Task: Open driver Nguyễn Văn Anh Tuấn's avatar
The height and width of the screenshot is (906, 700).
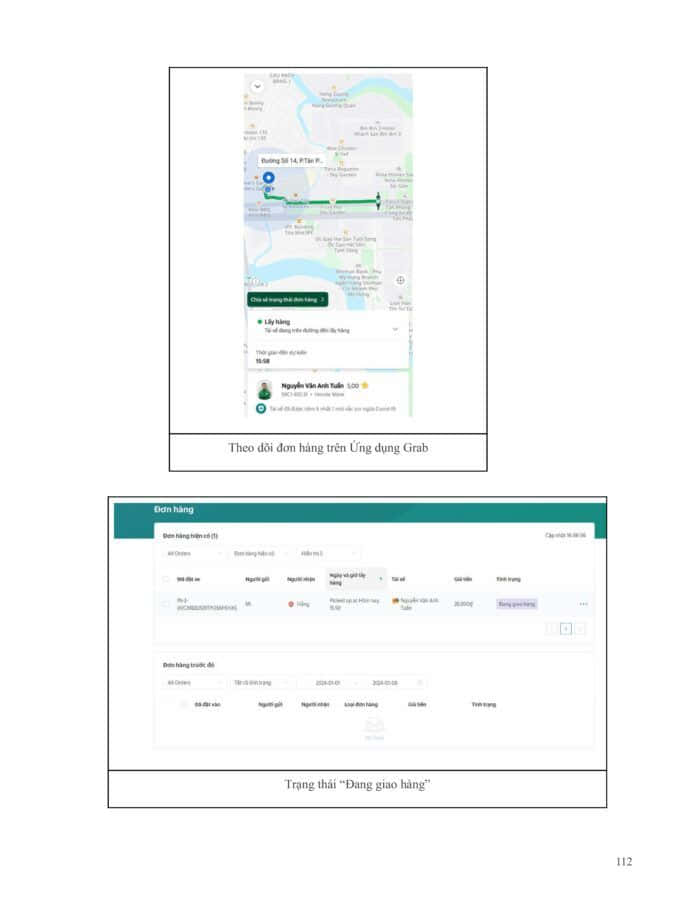Action: tap(264, 389)
